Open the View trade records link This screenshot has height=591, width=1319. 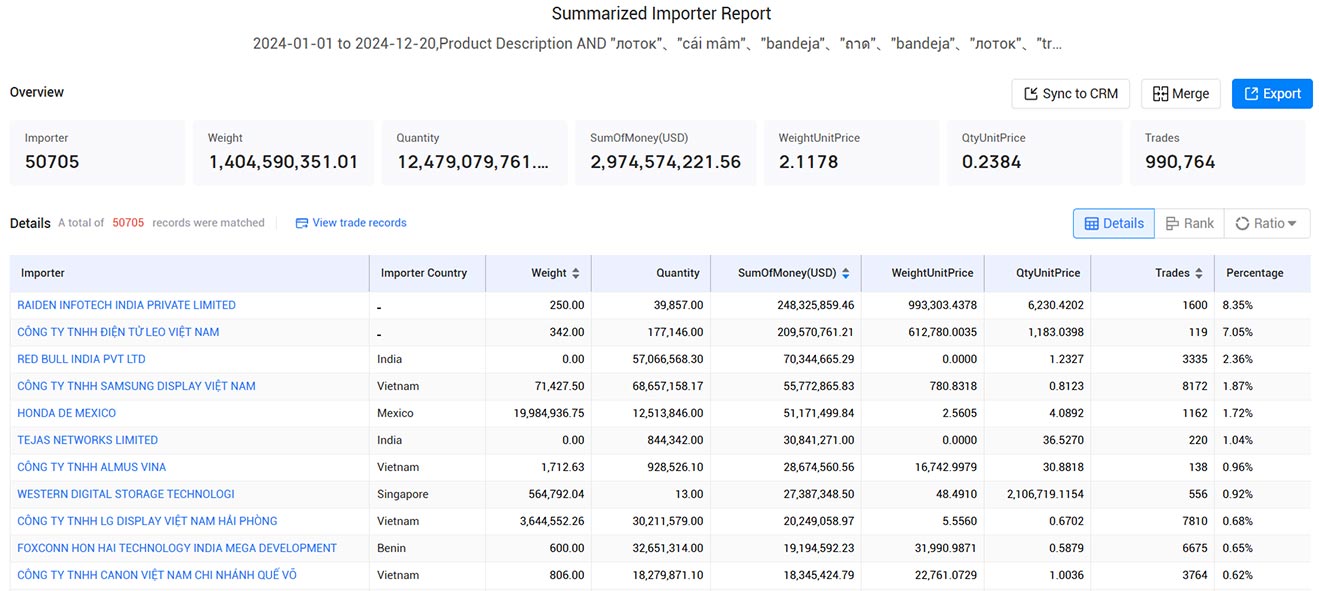[351, 223]
